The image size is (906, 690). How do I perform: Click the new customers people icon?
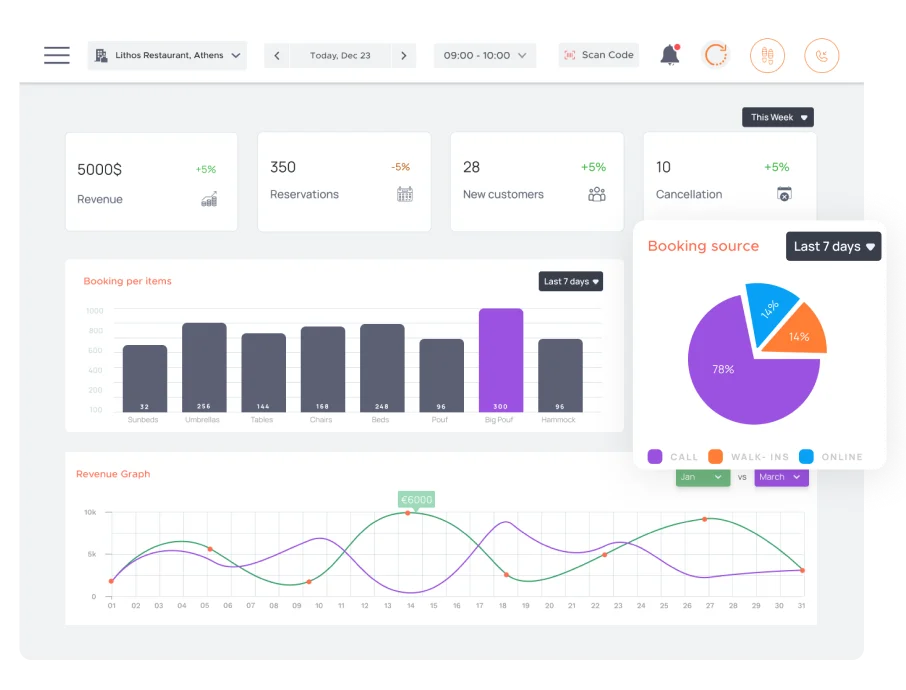[x=597, y=194]
